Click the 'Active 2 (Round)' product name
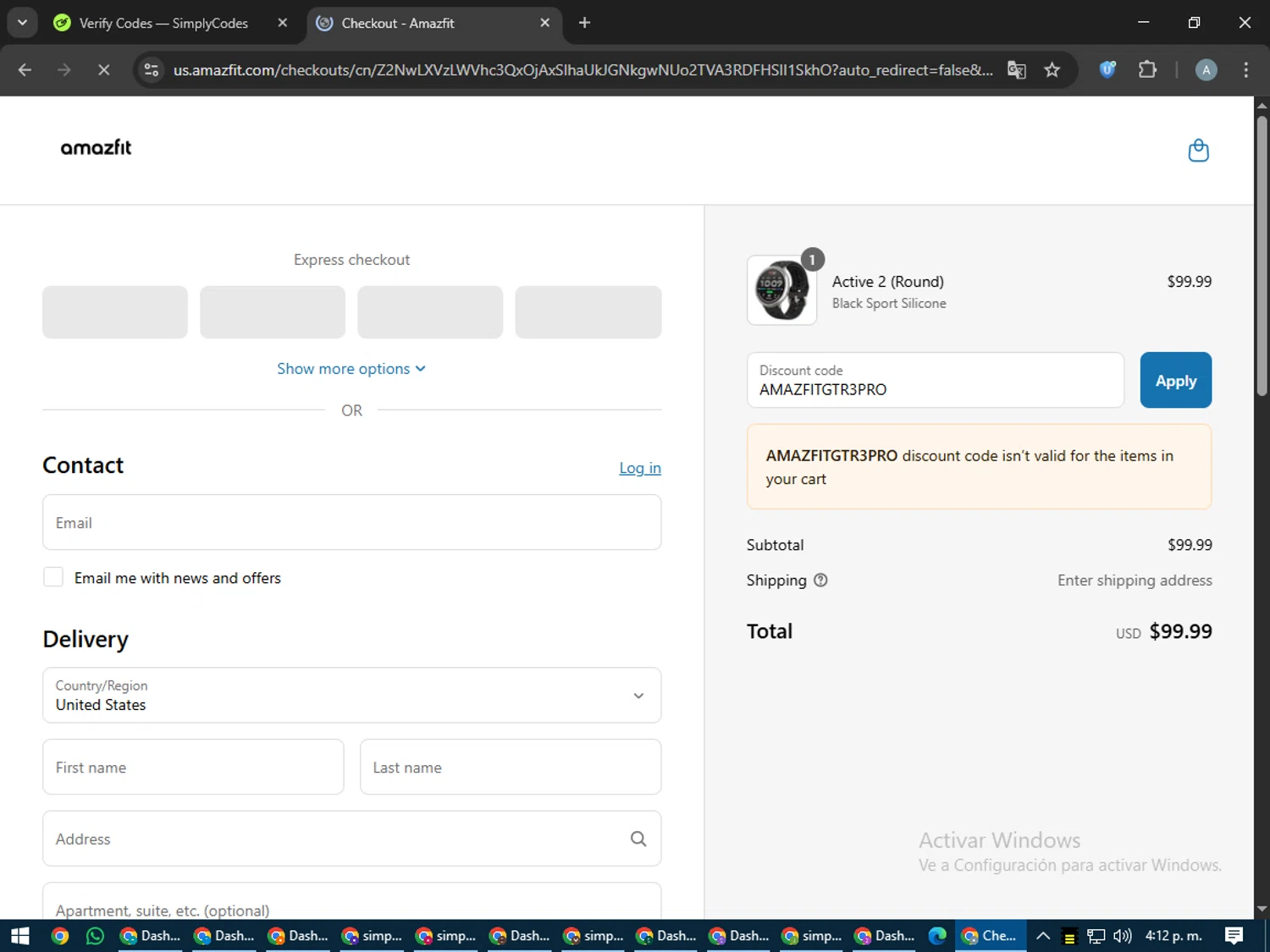 click(887, 282)
